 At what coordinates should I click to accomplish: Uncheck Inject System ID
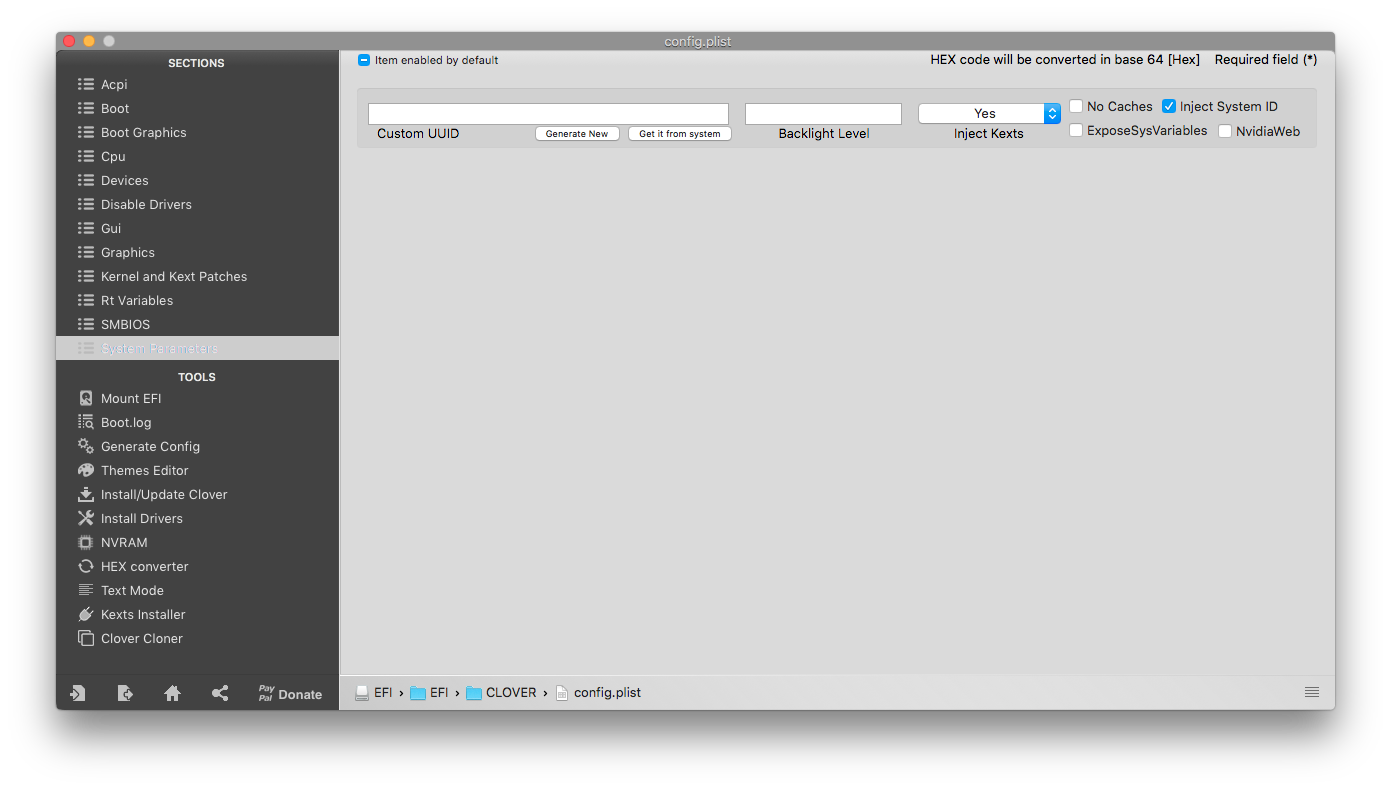1169,106
